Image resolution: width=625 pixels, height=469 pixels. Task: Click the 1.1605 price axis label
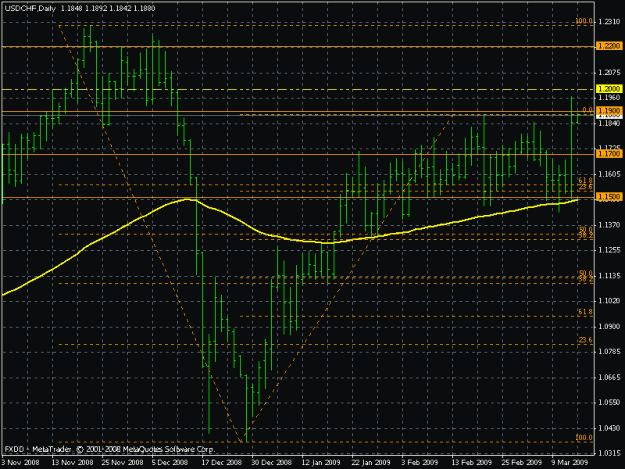[609, 174]
